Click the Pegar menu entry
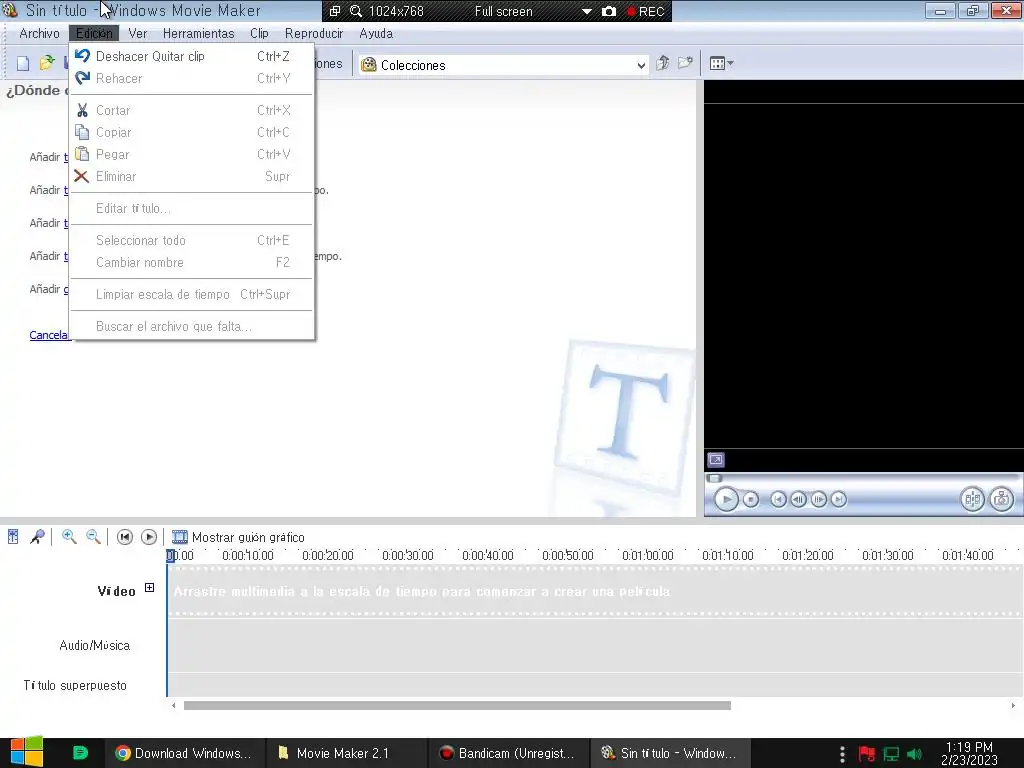Image resolution: width=1024 pixels, height=768 pixels. click(191, 155)
